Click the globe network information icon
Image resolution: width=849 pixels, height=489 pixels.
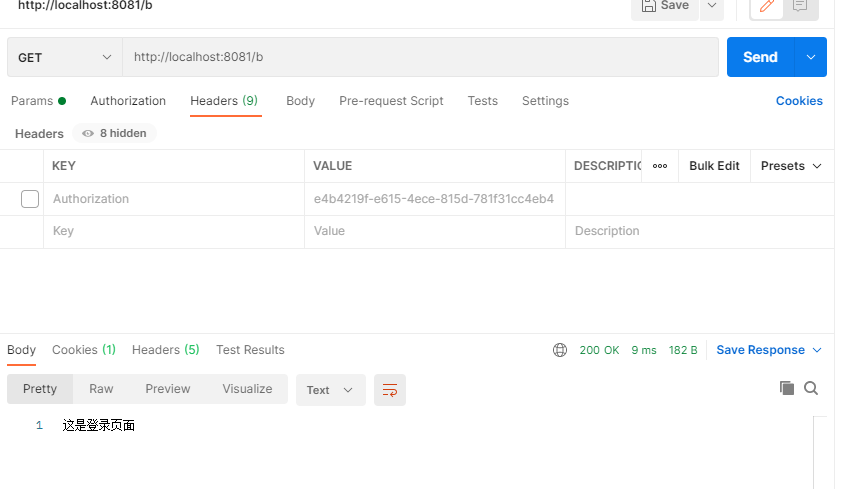tap(560, 350)
